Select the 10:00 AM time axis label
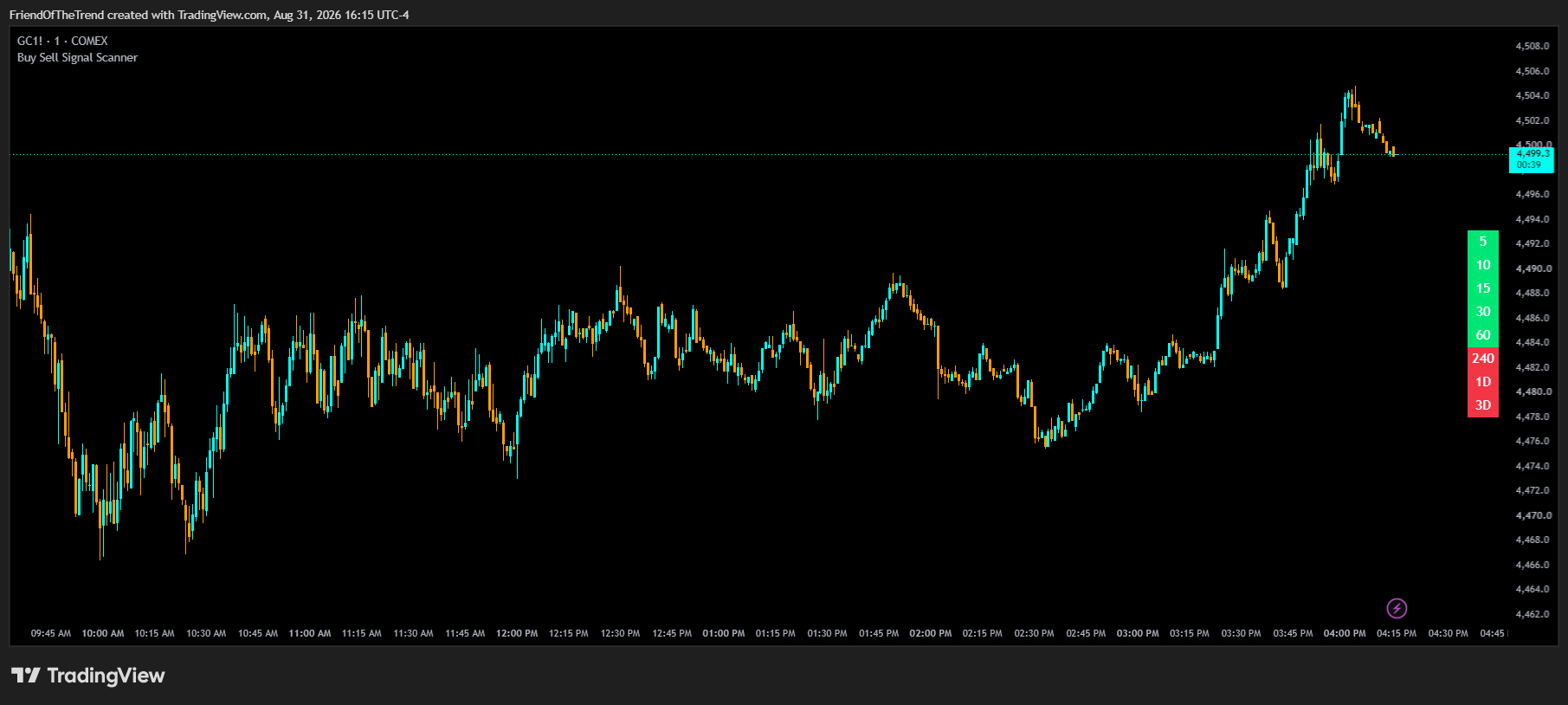Image resolution: width=1568 pixels, height=705 pixels. [x=103, y=633]
